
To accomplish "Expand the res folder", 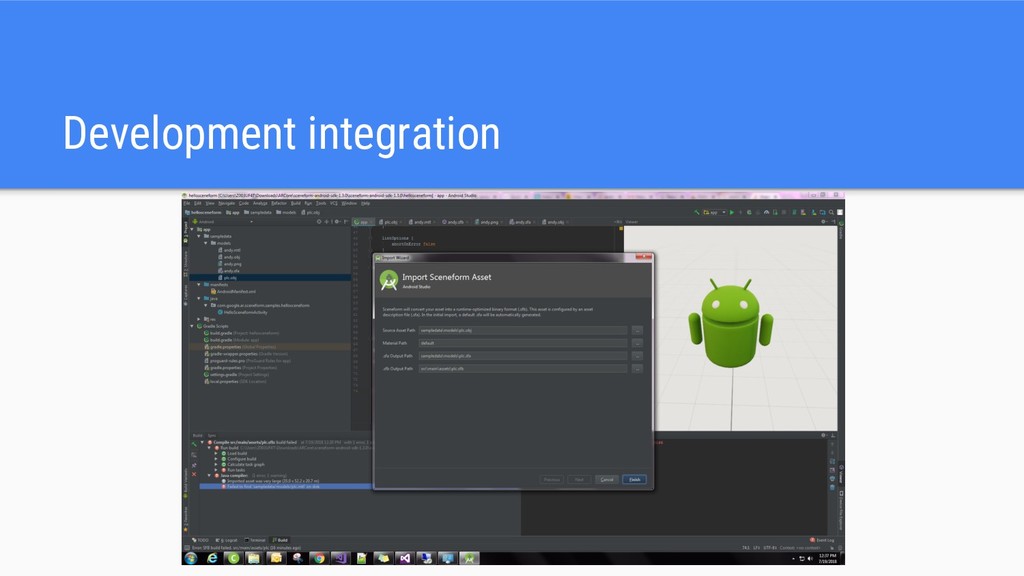I will click(x=199, y=319).
